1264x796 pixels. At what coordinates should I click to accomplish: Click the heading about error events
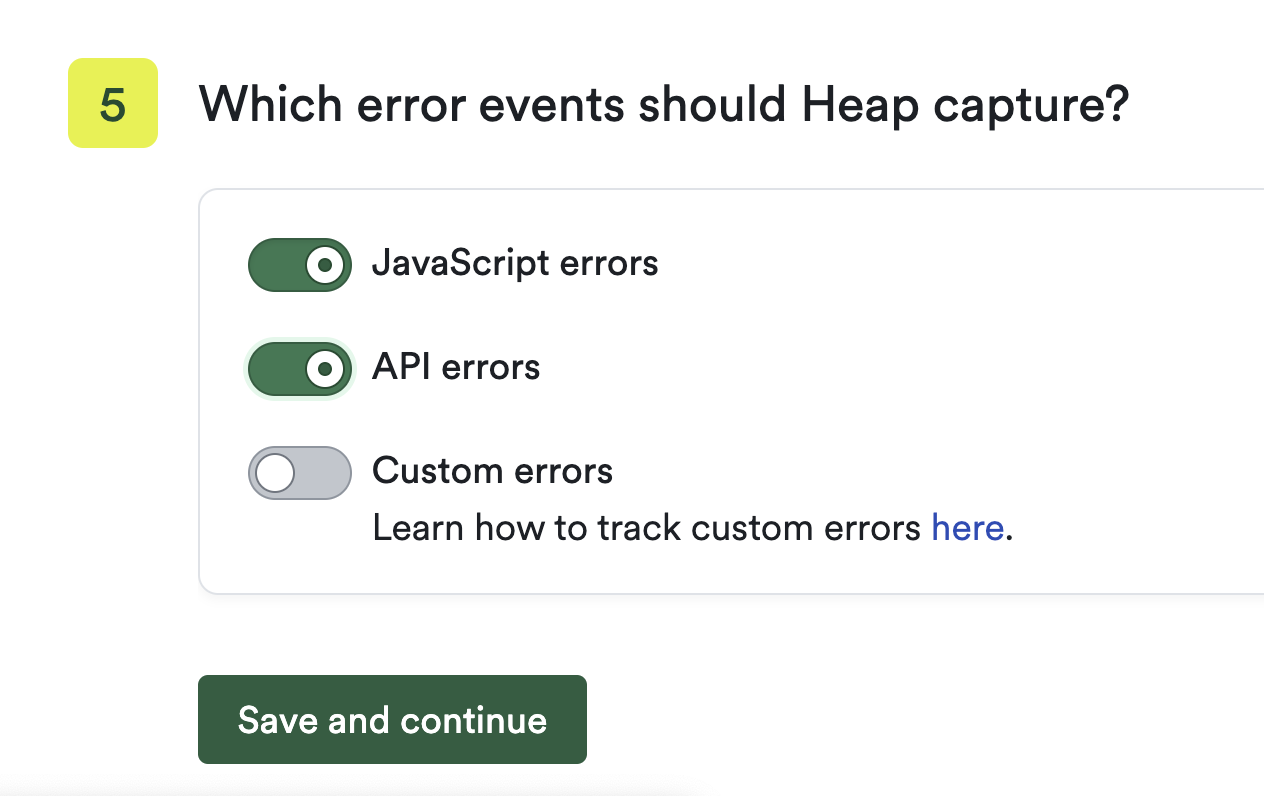(x=665, y=104)
